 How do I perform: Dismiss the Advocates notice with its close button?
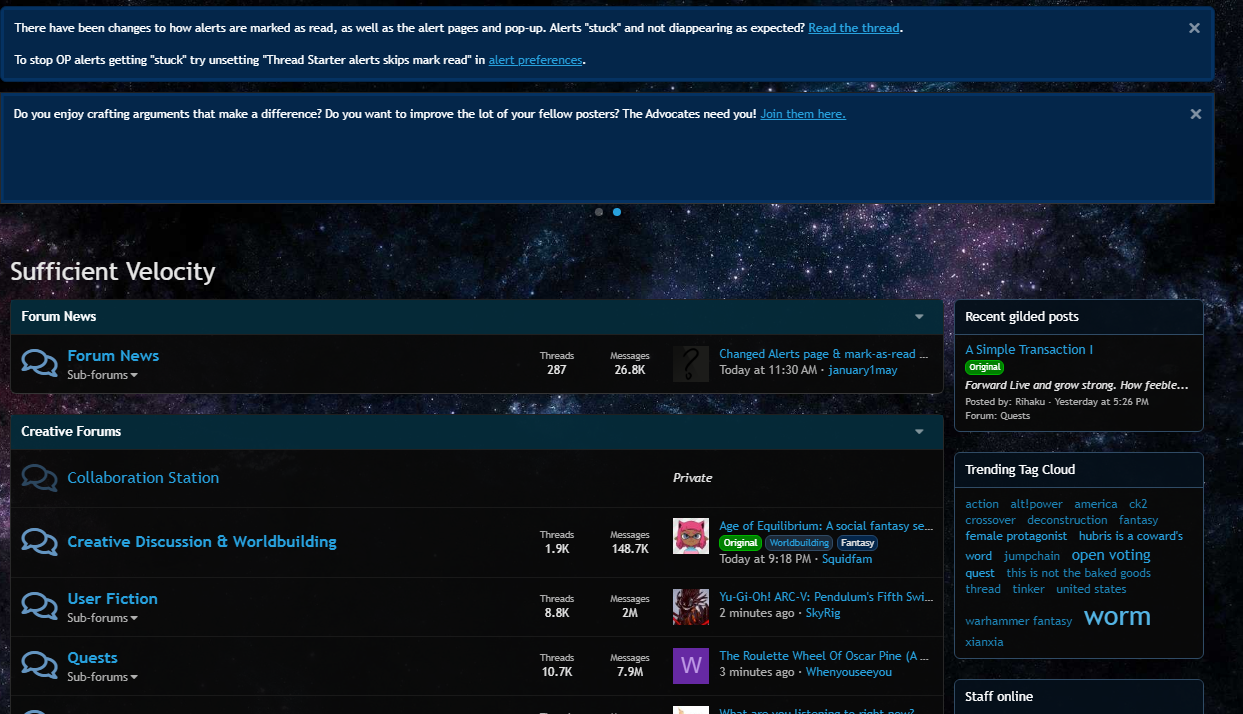pos(1195,113)
